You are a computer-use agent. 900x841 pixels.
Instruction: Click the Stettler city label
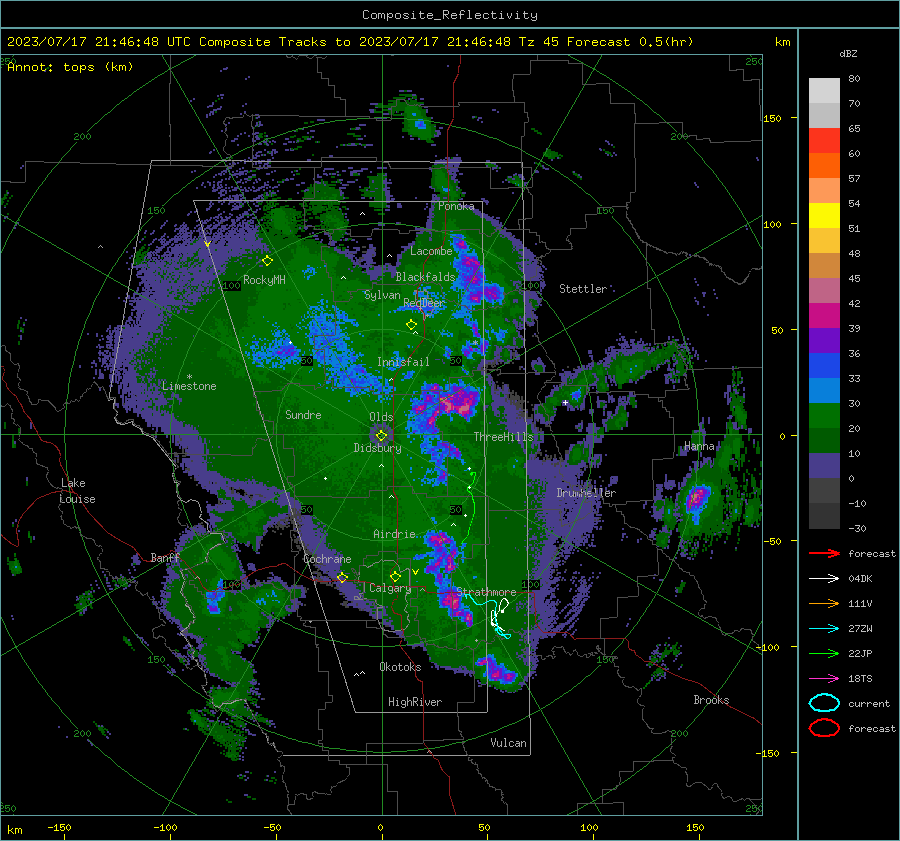tap(583, 289)
